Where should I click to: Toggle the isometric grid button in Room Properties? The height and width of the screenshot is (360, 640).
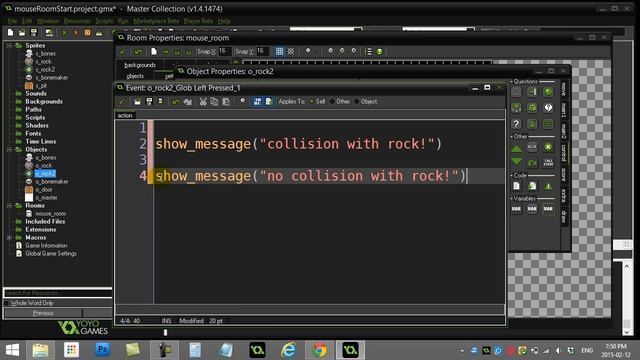pos(291,51)
